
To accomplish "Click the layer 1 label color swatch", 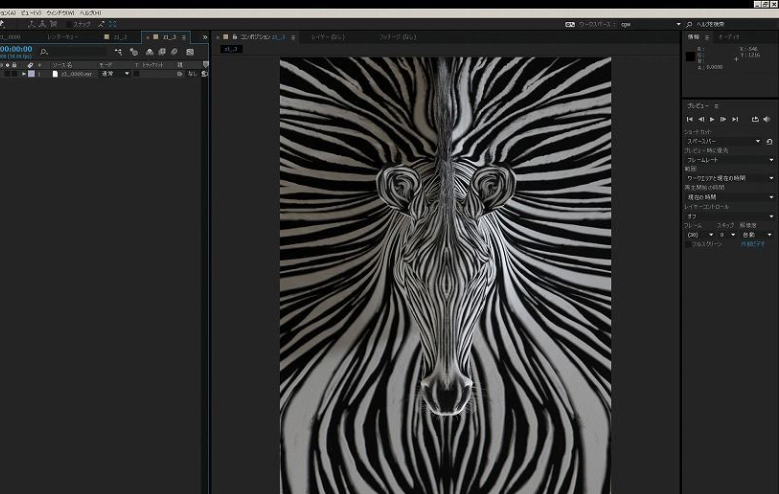I will 31,74.
